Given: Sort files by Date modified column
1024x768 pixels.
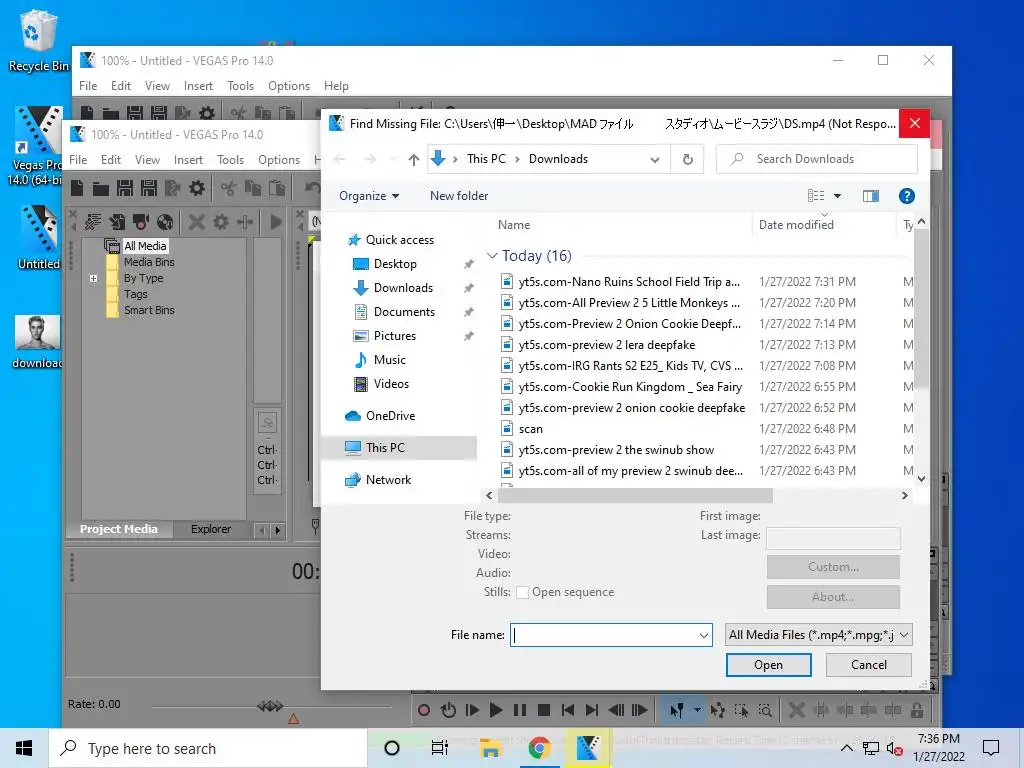Looking at the screenshot, I should 796,225.
